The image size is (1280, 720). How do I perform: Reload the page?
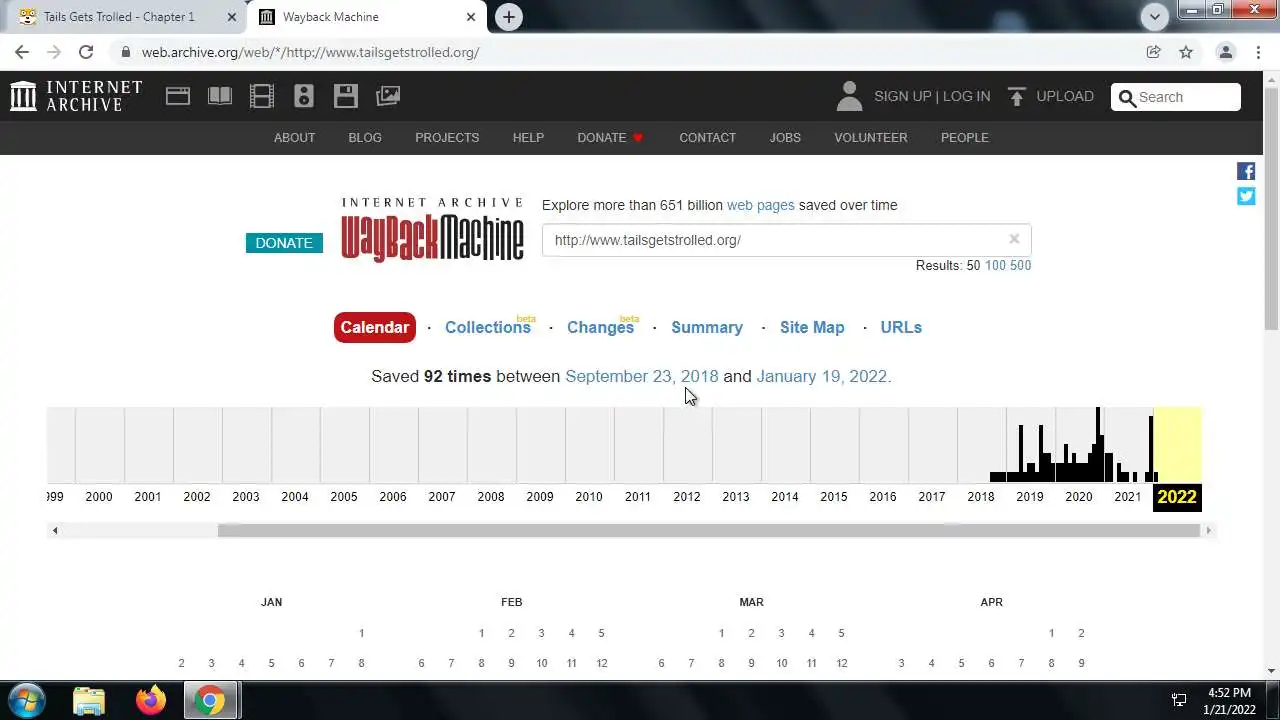click(x=86, y=52)
